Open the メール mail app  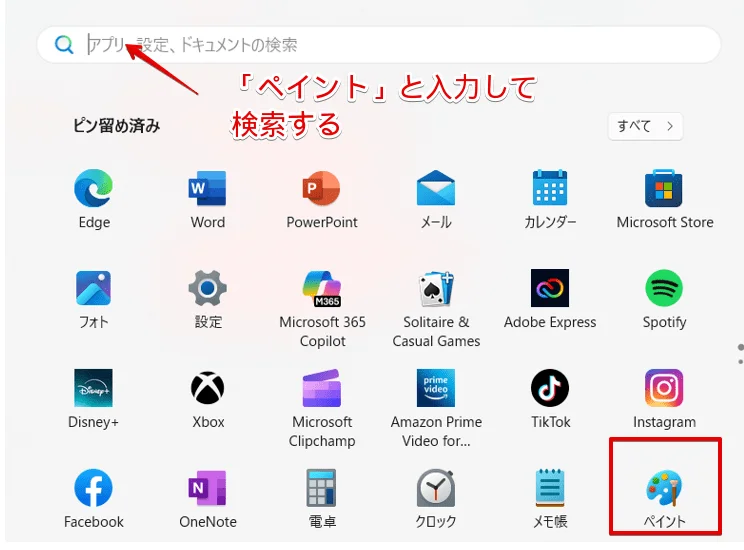point(436,199)
